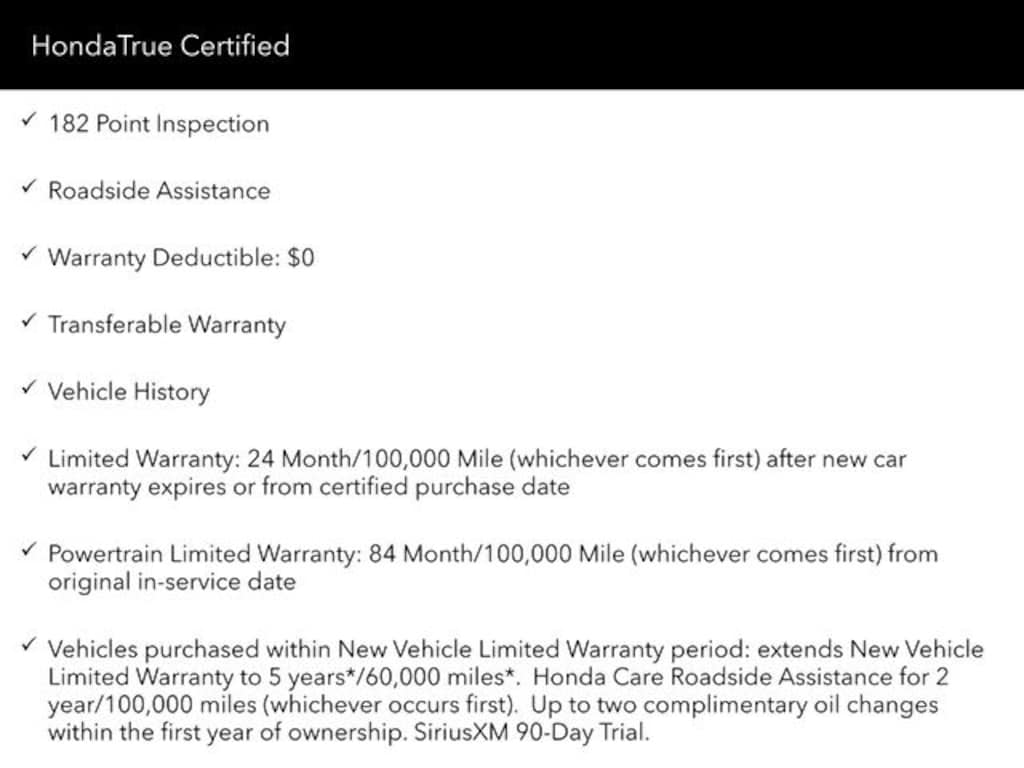
Task: Click the Transferable Warranty text
Action: pos(167,325)
